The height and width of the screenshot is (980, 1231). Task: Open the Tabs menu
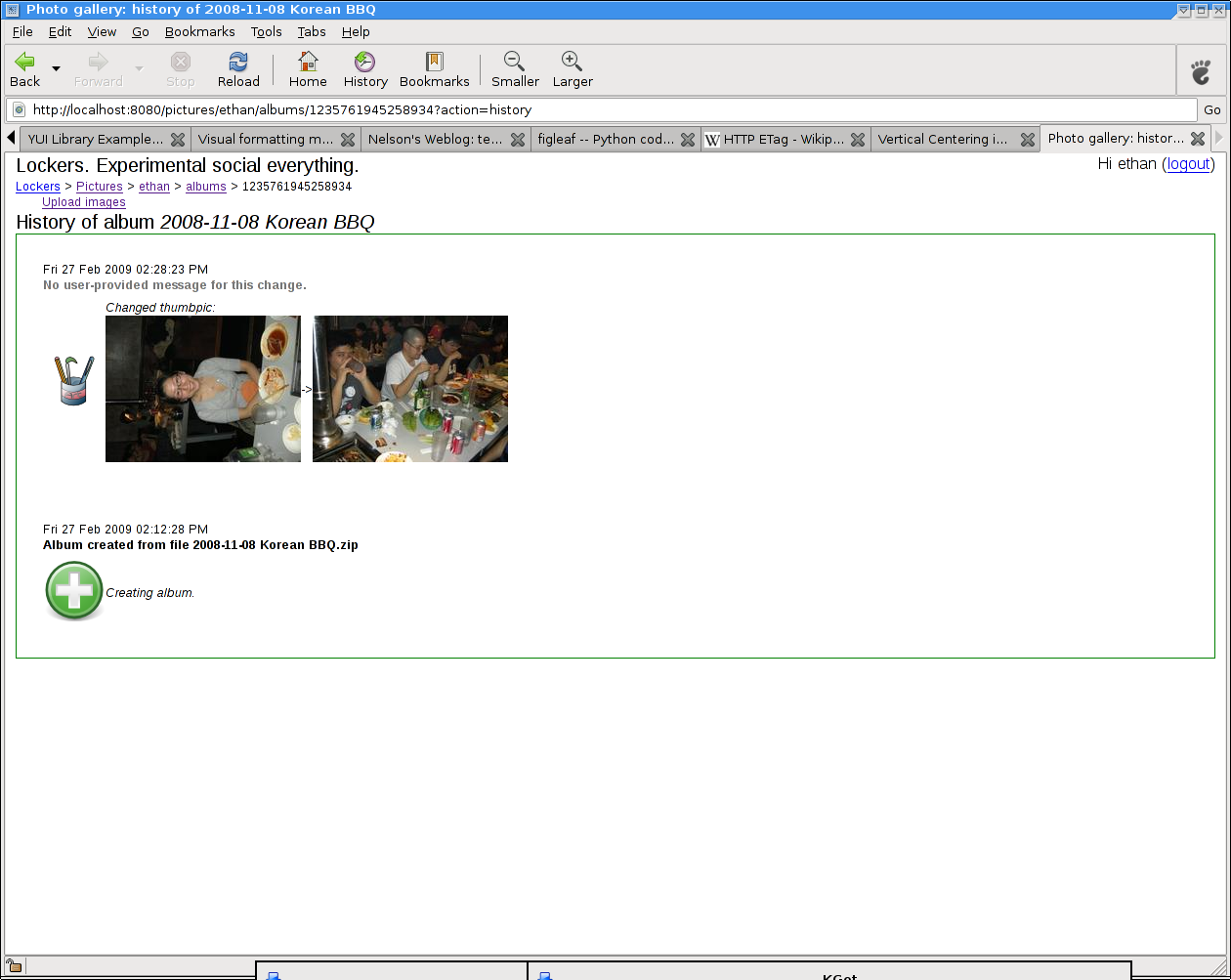[312, 31]
